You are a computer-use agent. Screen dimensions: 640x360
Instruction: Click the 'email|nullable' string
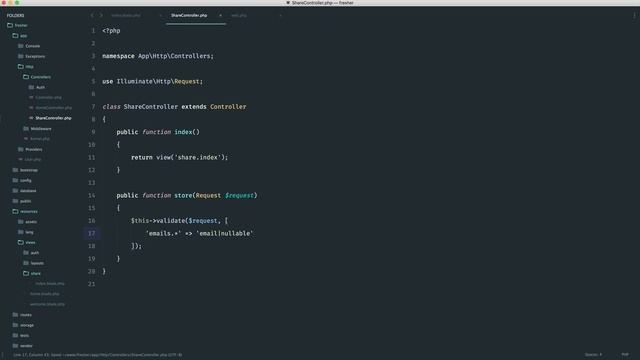click(224, 233)
